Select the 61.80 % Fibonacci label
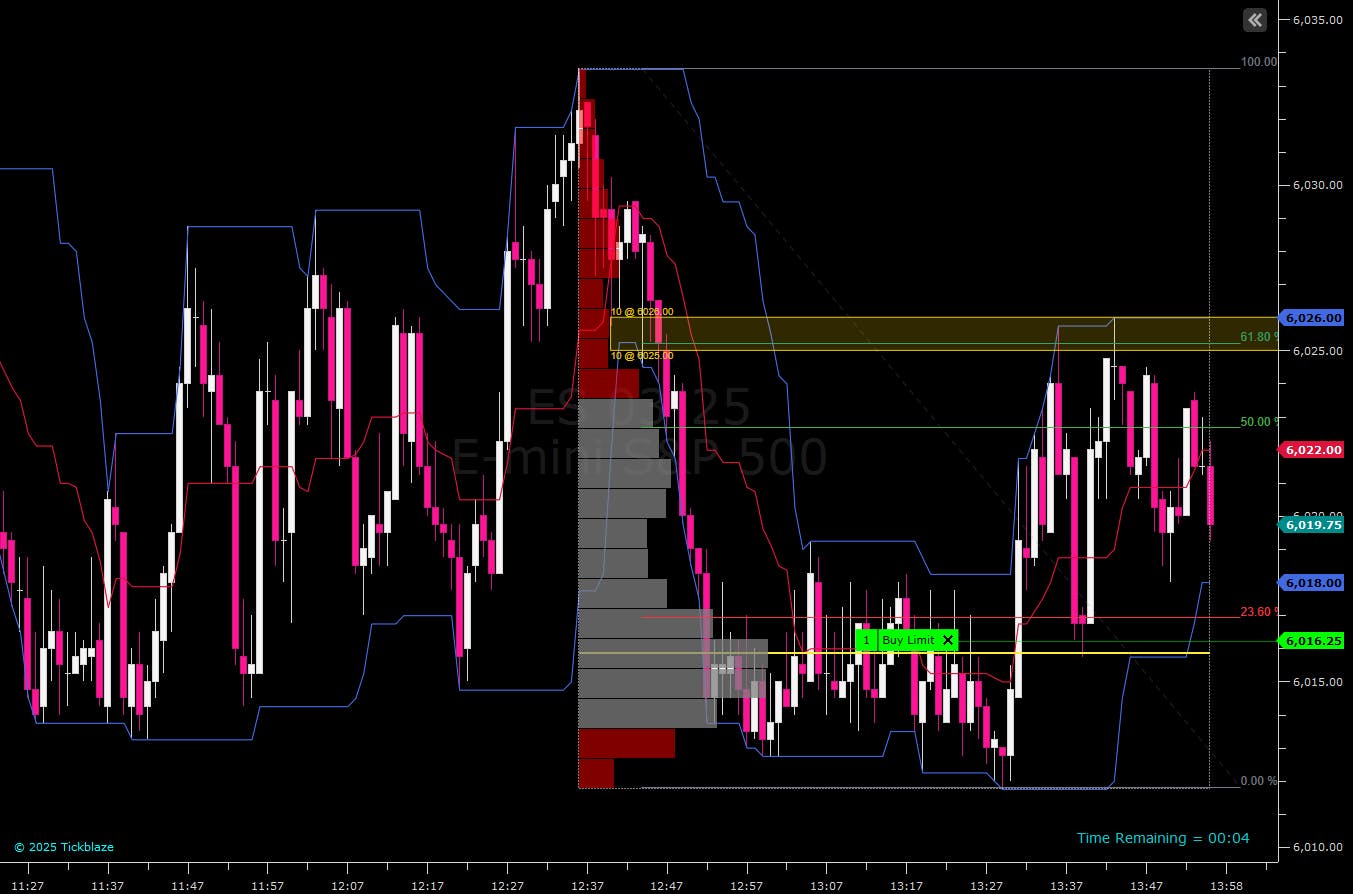 point(1258,337)
